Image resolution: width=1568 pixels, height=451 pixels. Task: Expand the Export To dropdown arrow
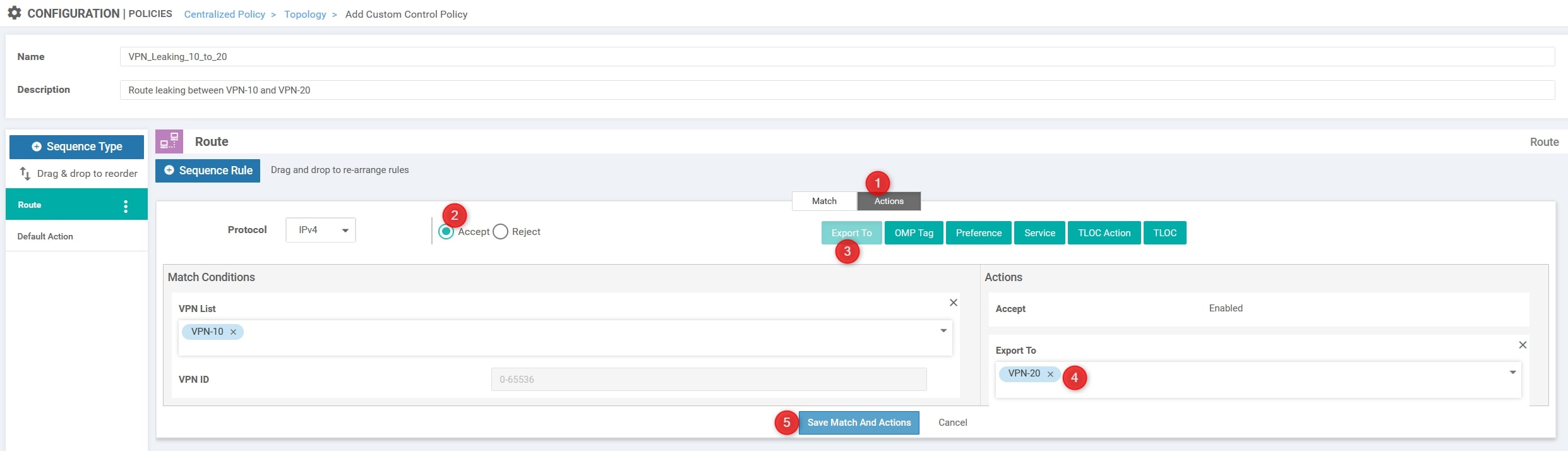pyautogui.click(x=1512, y=373)
